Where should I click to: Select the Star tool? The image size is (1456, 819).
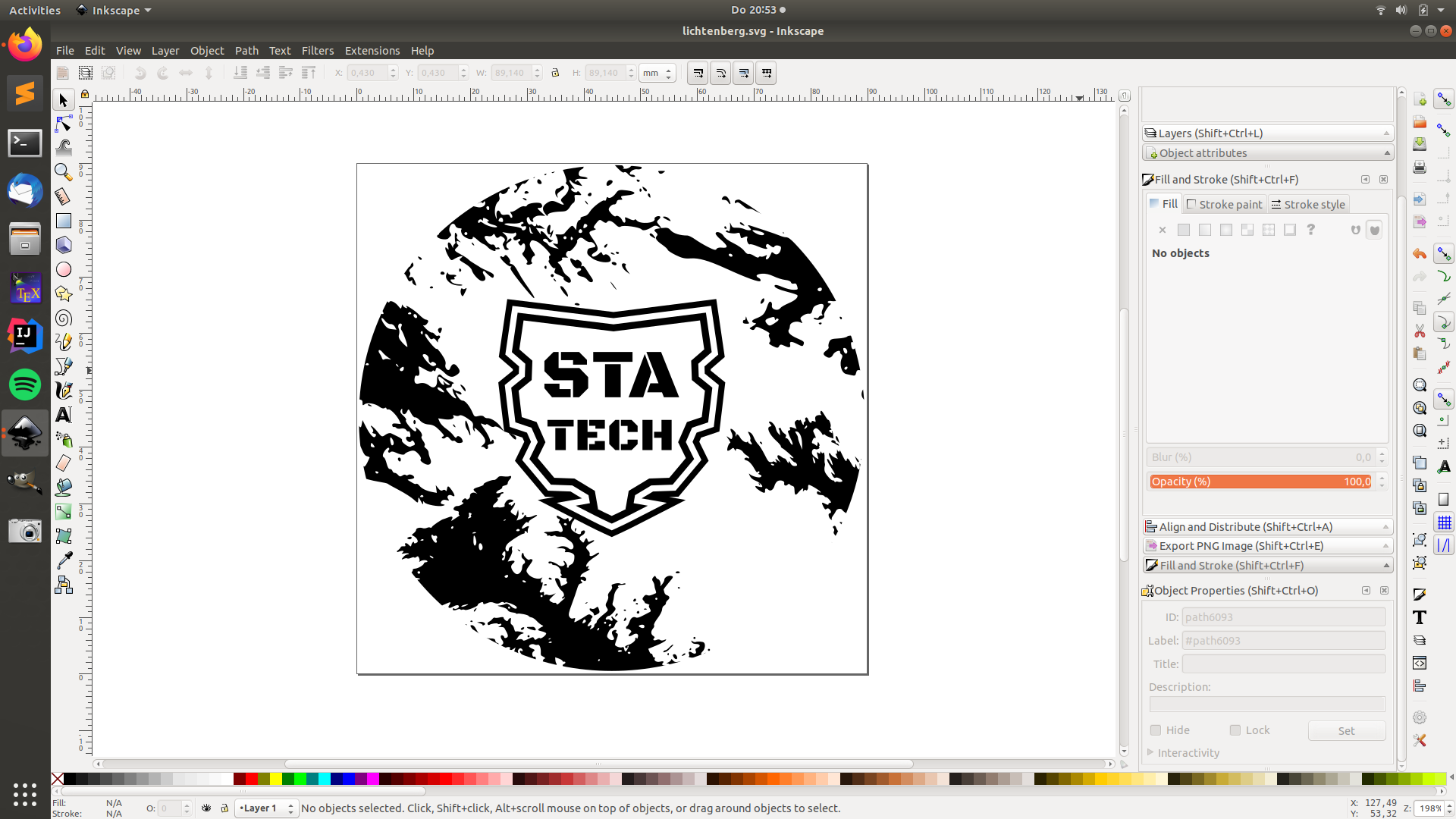(63, 293)
